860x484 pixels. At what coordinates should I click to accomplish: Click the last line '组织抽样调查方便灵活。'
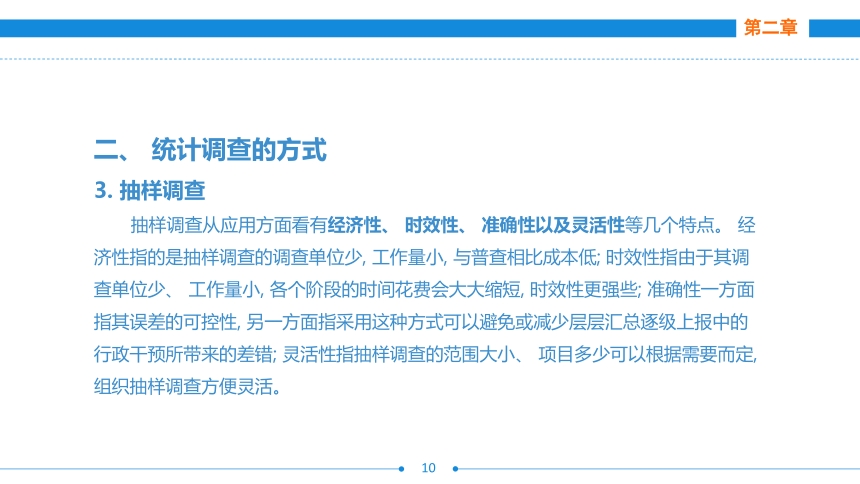188,387
